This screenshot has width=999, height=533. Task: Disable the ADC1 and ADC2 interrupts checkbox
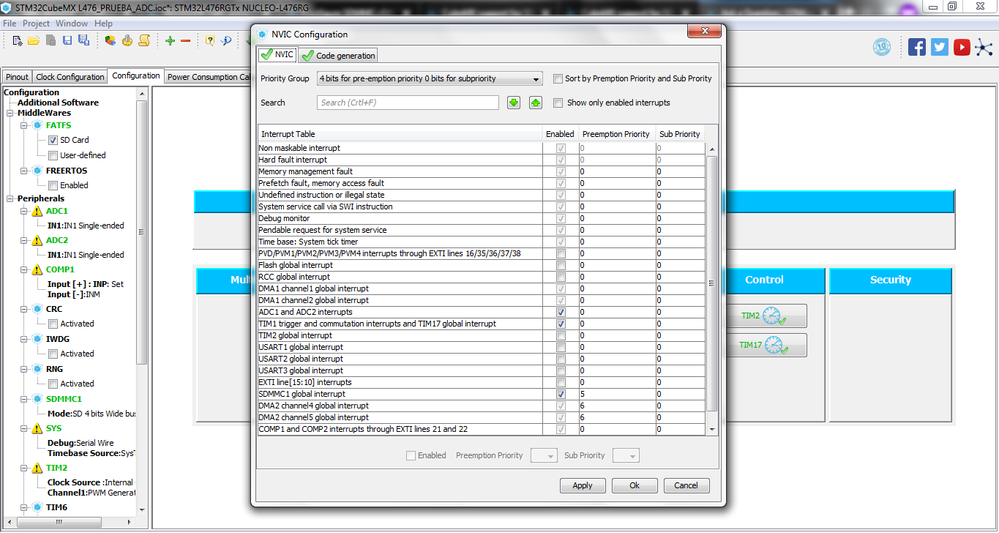561,312
